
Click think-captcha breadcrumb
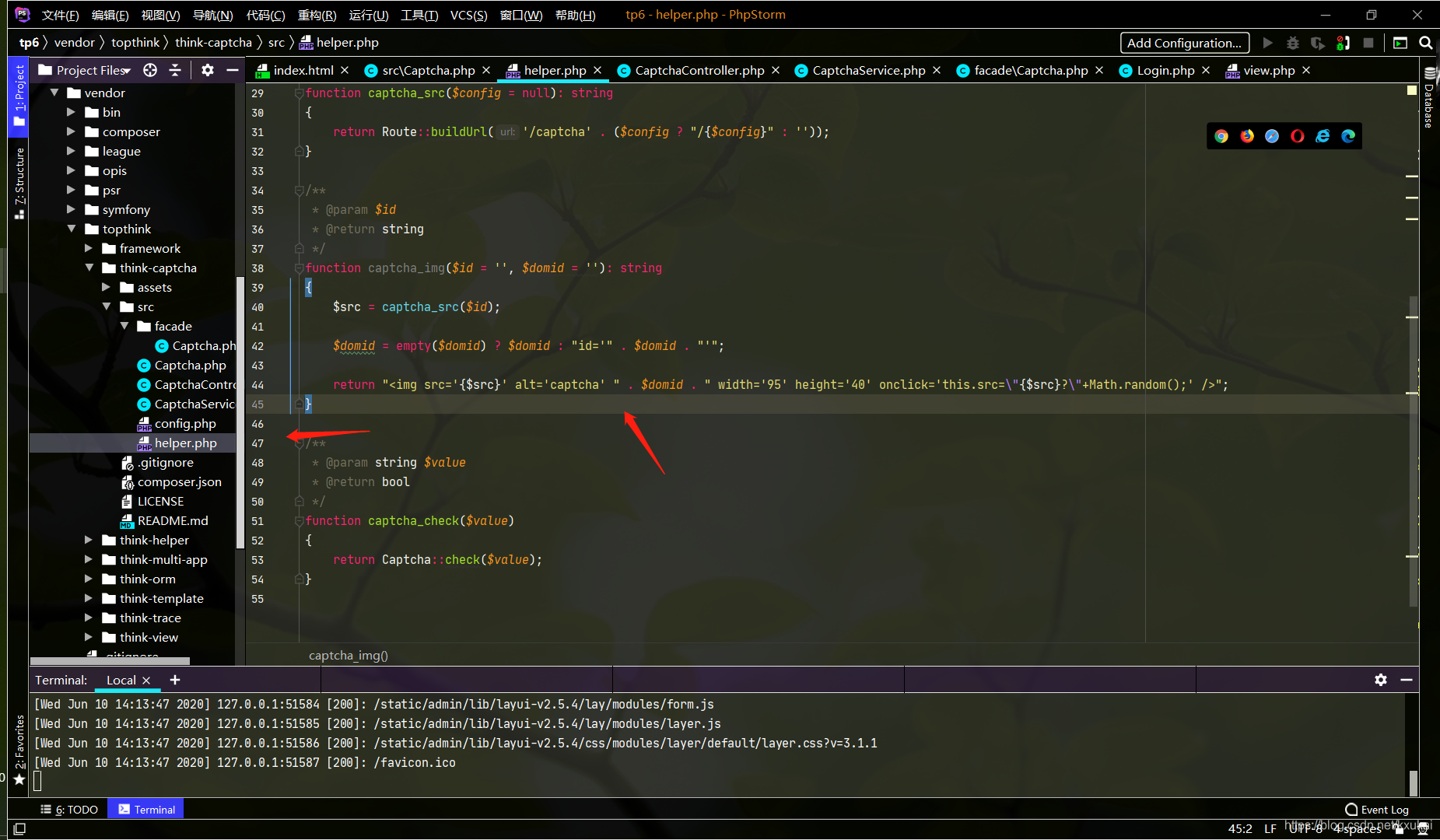213,43
